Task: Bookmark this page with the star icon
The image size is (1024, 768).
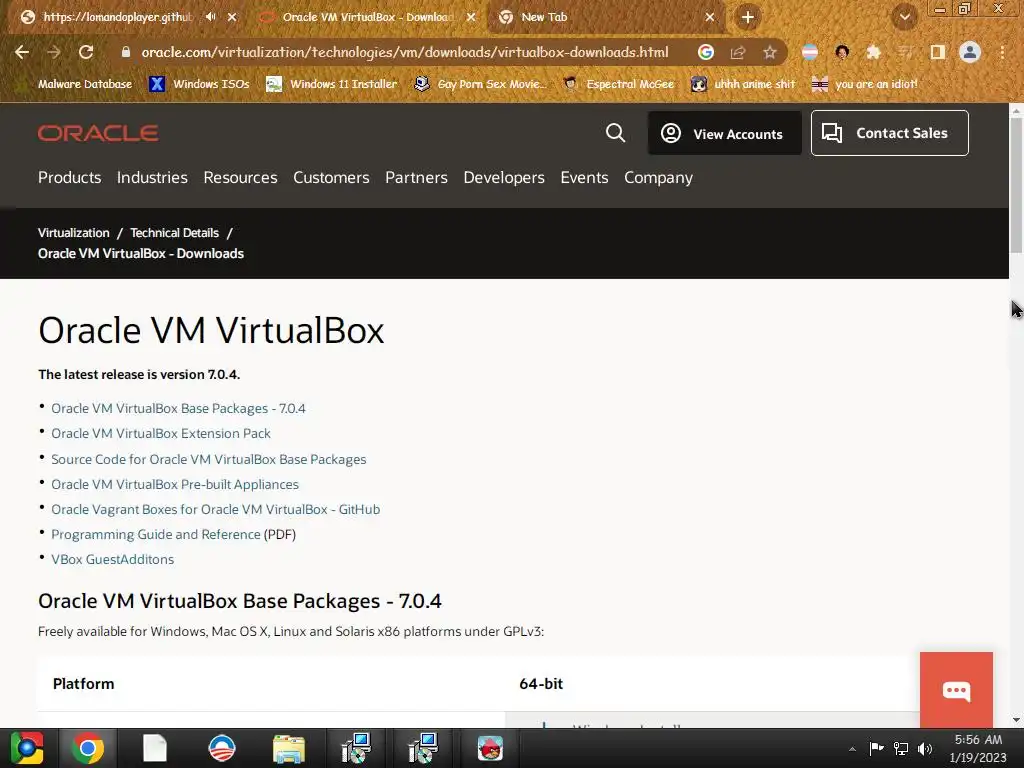Action: 770,52
